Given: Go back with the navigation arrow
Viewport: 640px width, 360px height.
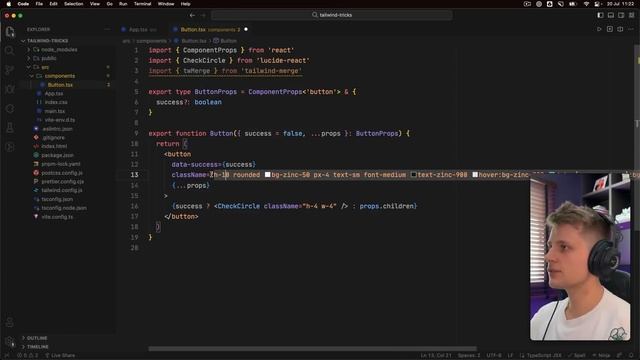Looking at the screenshot, I should (x=192, y=15).
